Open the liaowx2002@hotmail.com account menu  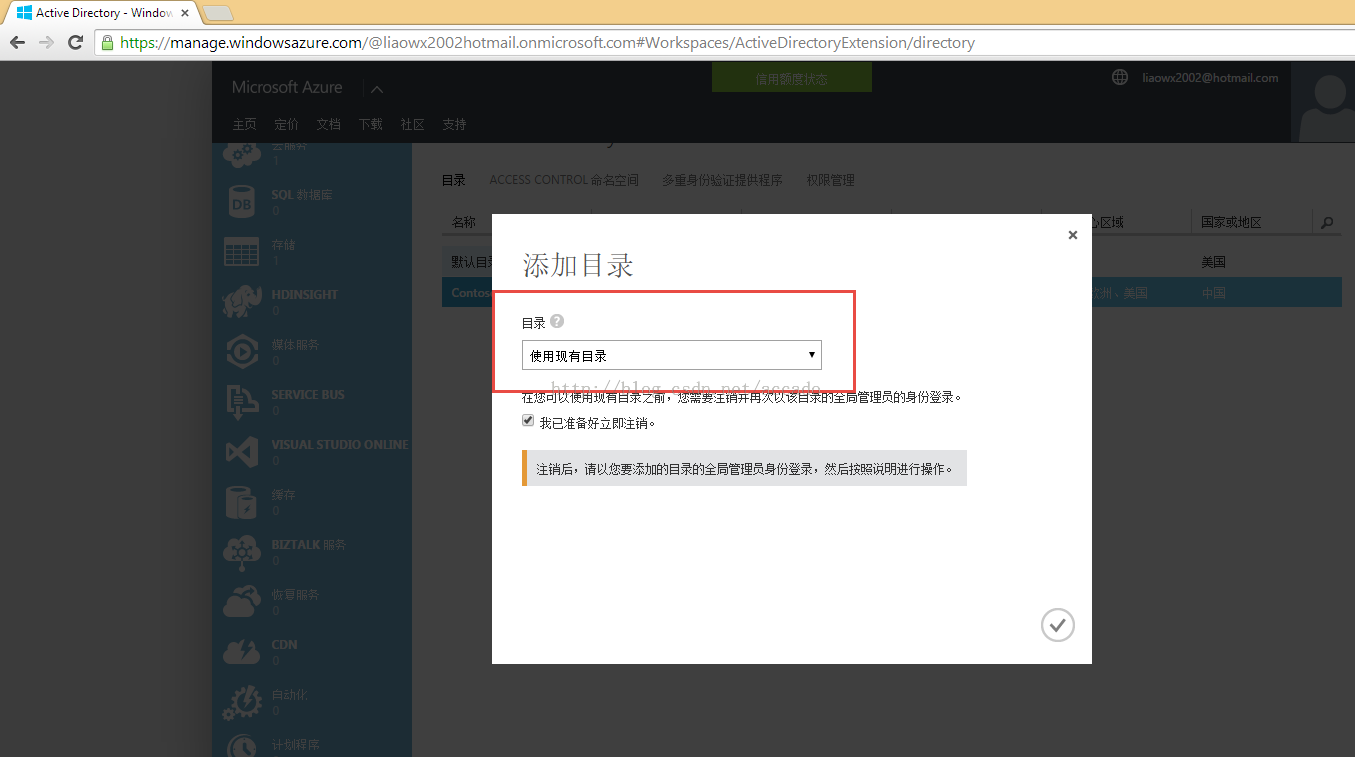[x=1210, y=78]
